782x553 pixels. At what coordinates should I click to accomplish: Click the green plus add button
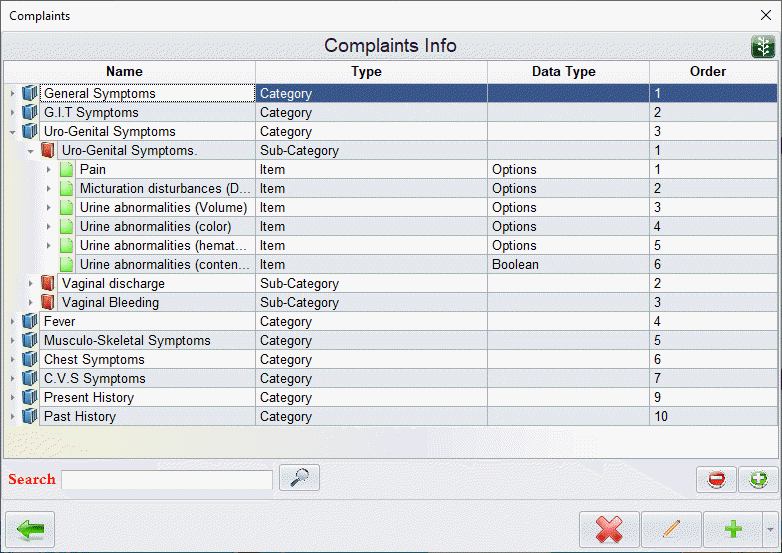point(732,530)
